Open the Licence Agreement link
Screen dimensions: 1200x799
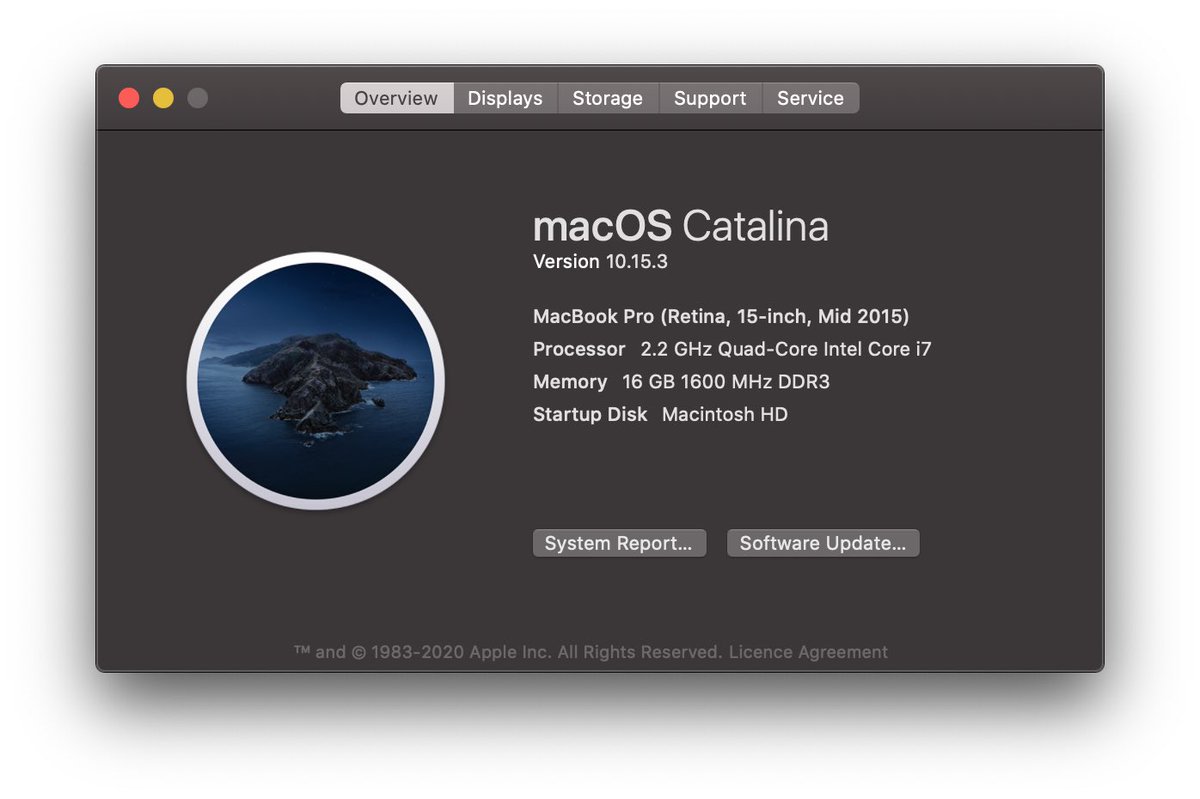(808, 652)
